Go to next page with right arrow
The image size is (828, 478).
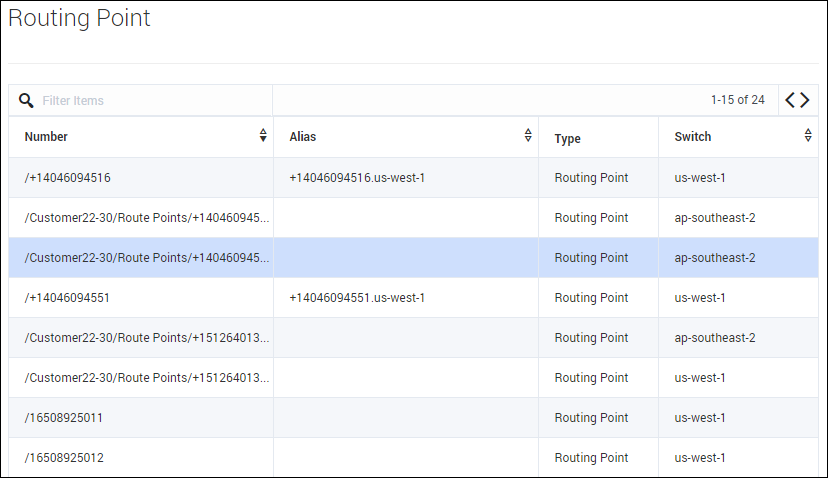pos(805,100)
